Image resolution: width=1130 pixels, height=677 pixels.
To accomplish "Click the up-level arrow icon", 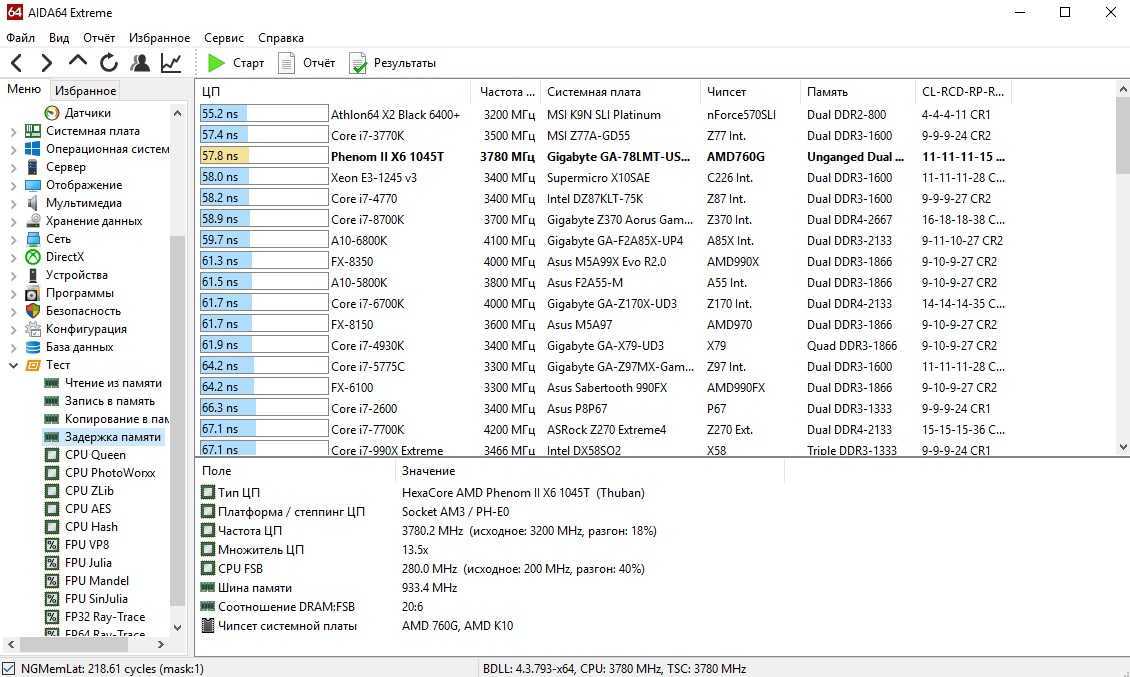I will (x=78, y=62).
